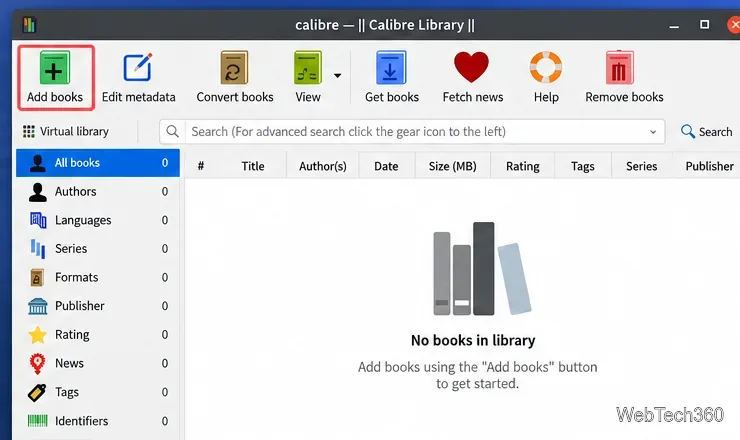This screenshot has width=740, height=440.
Task: Click the Add books toolbar icon
Action: coord(55,68)
